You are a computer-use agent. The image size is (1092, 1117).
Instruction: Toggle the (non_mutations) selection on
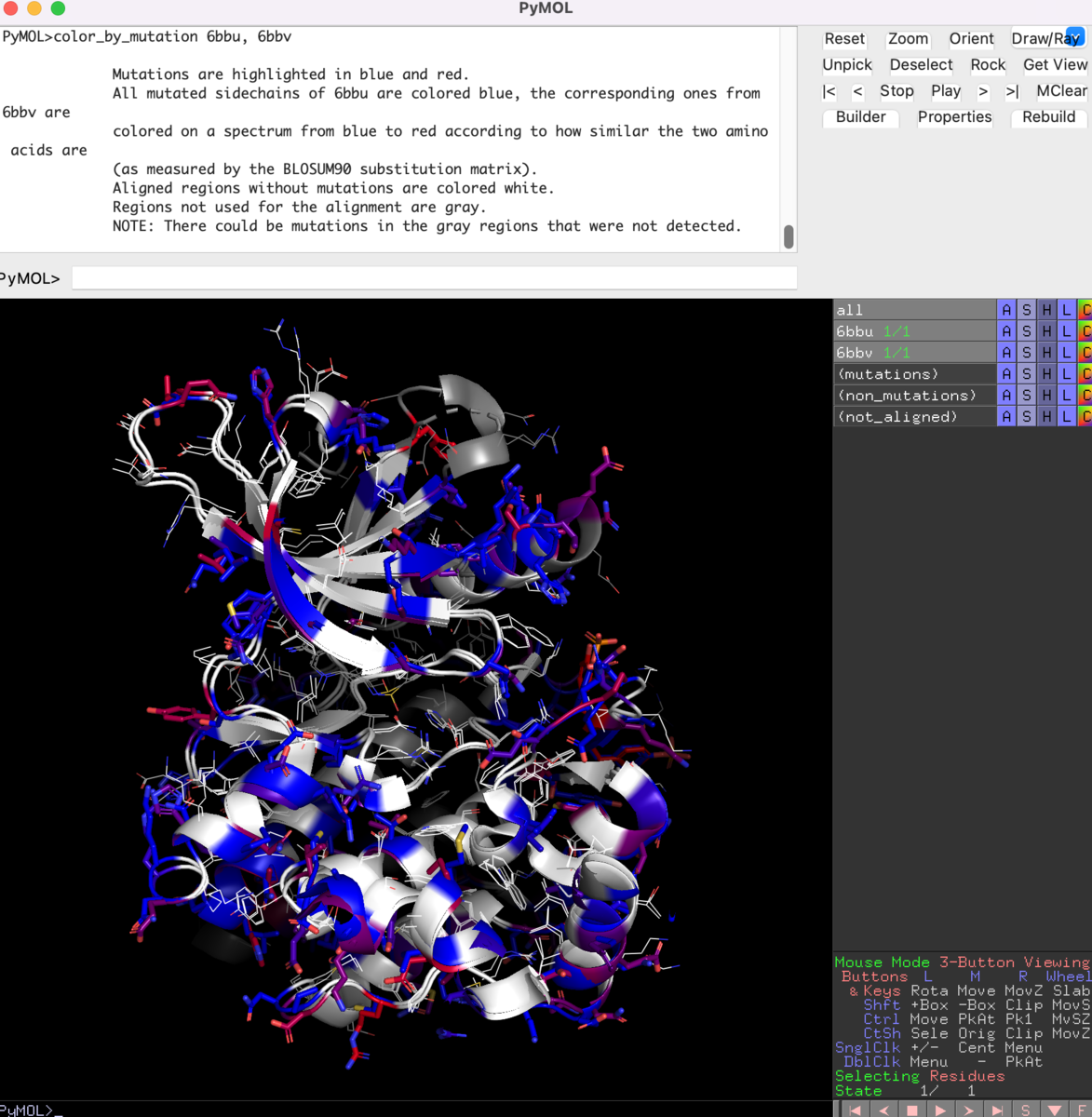tap(914, 396)
